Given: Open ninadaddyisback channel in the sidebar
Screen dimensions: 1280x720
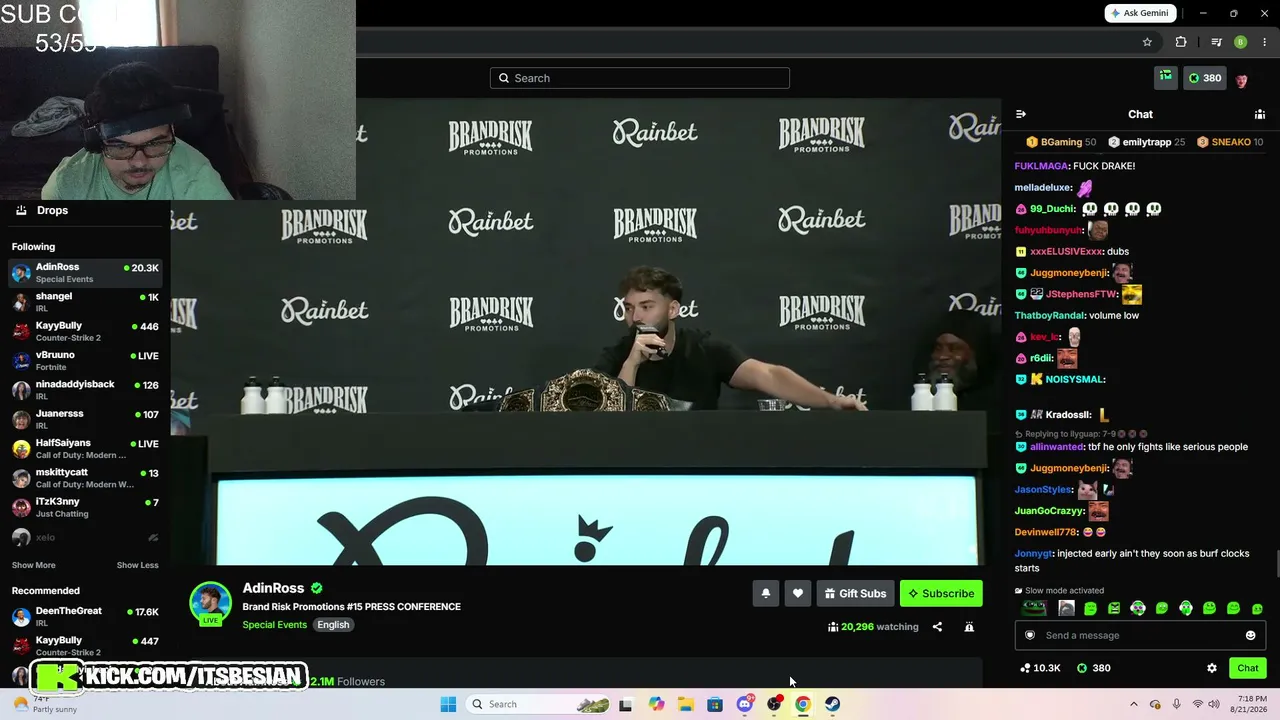Looking at the screenshot, I should pos(85,390).
